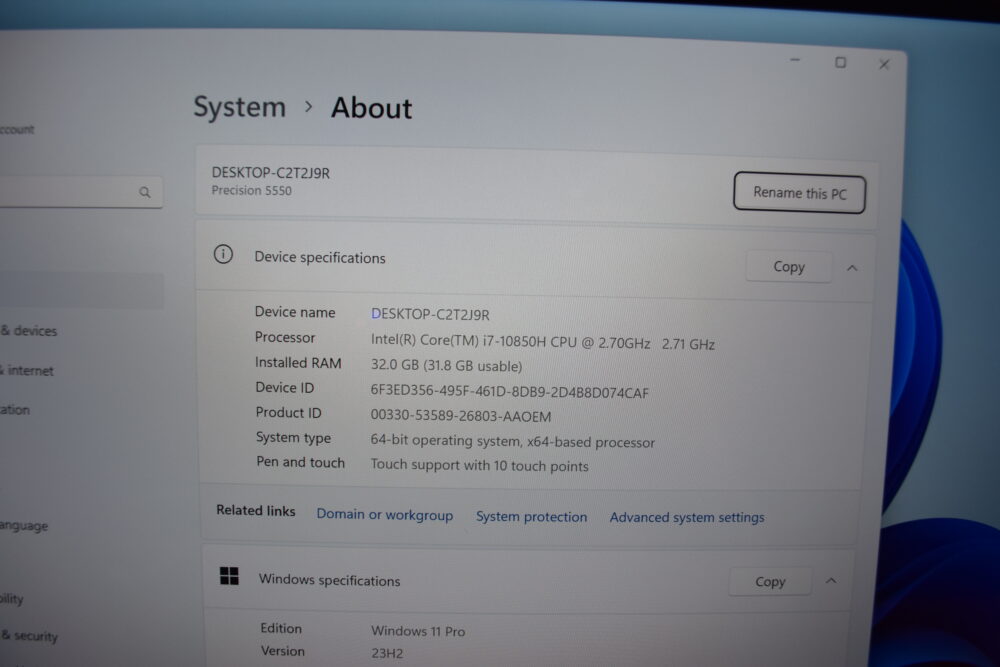Click the search magnifier icon in sidebar
This screenshot has height=667, width=1000.
pyautogui.click(x=145, y=192)
